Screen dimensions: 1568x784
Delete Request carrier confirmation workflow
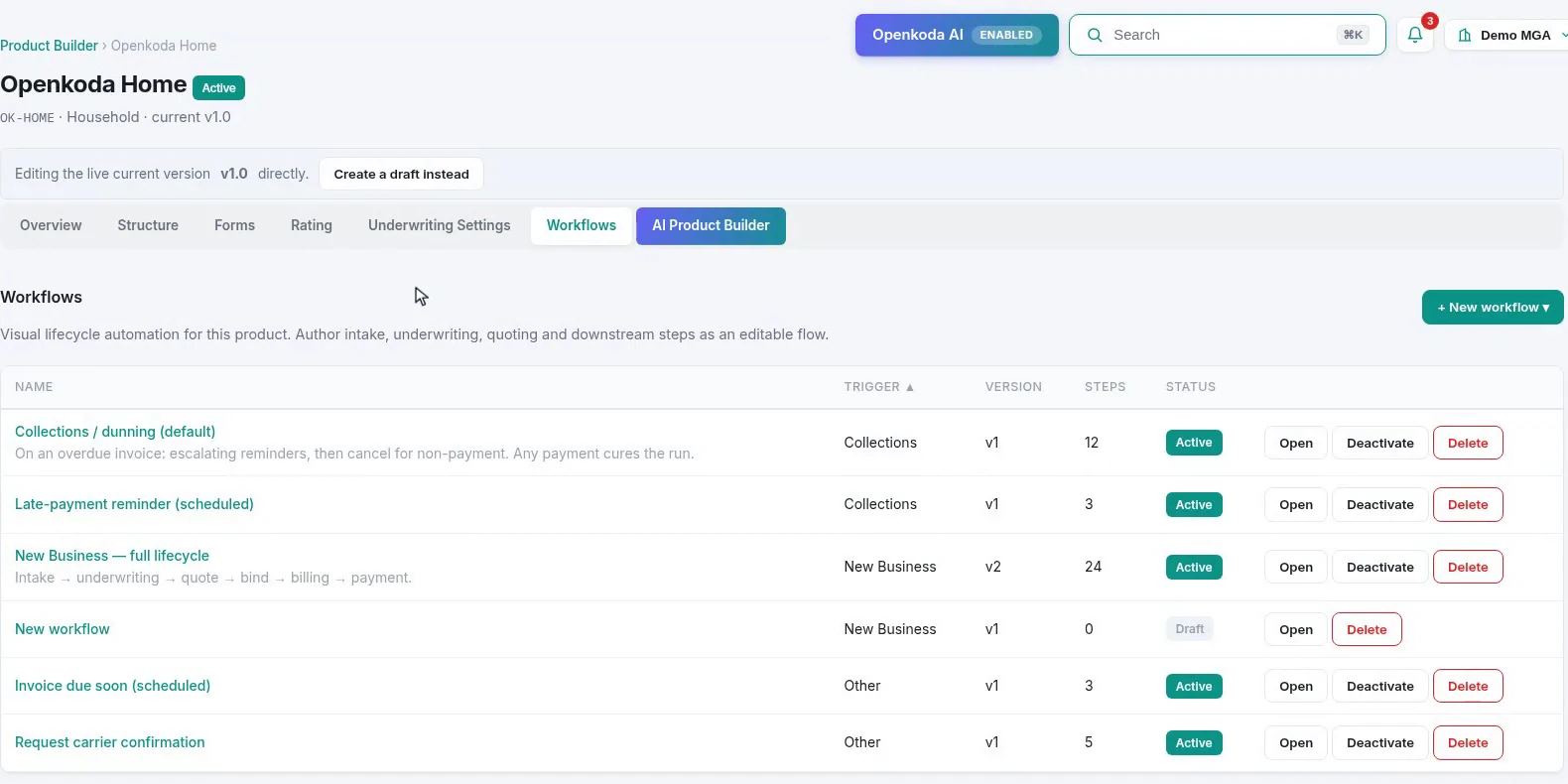(x=1468, y=742)
